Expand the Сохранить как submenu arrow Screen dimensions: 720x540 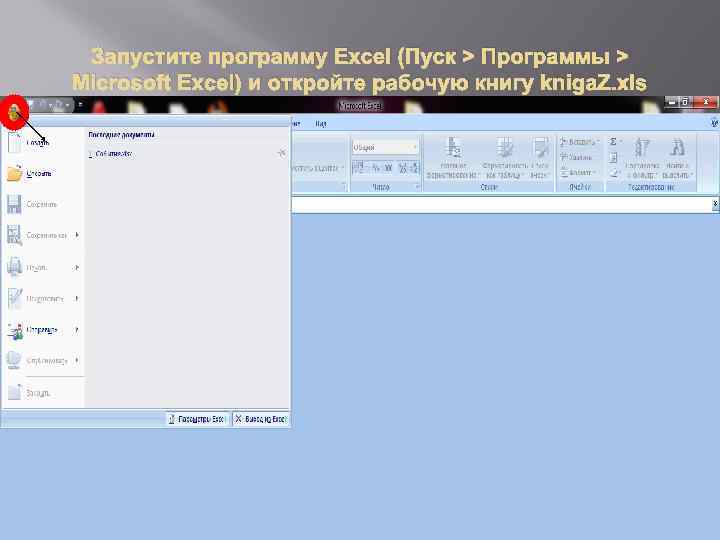pos(77,235)
